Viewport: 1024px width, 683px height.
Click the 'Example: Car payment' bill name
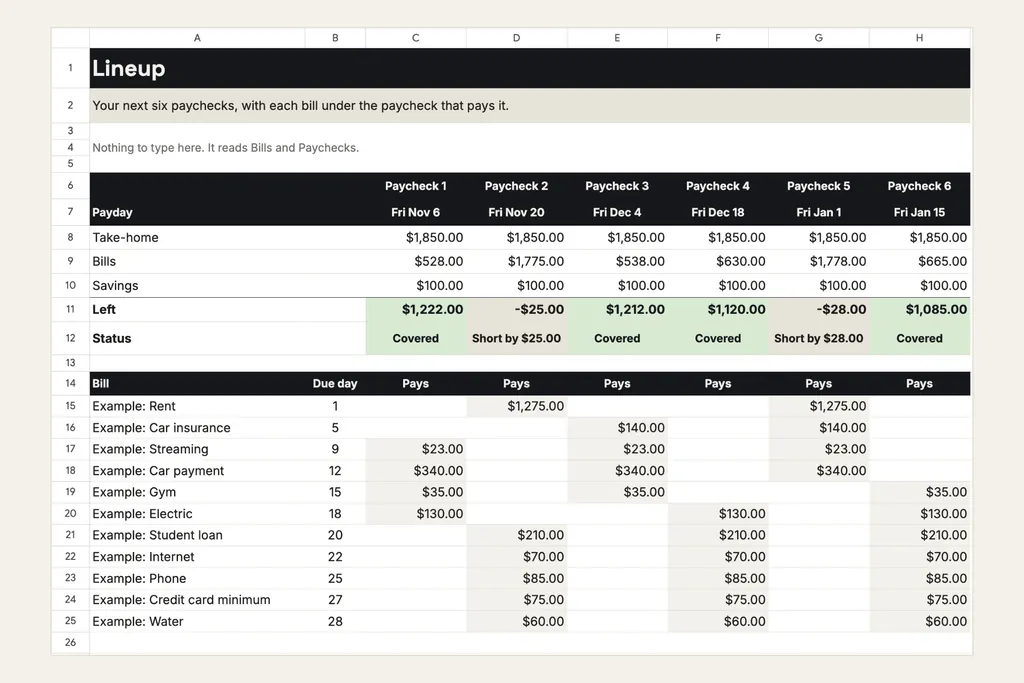click(158, 471)
